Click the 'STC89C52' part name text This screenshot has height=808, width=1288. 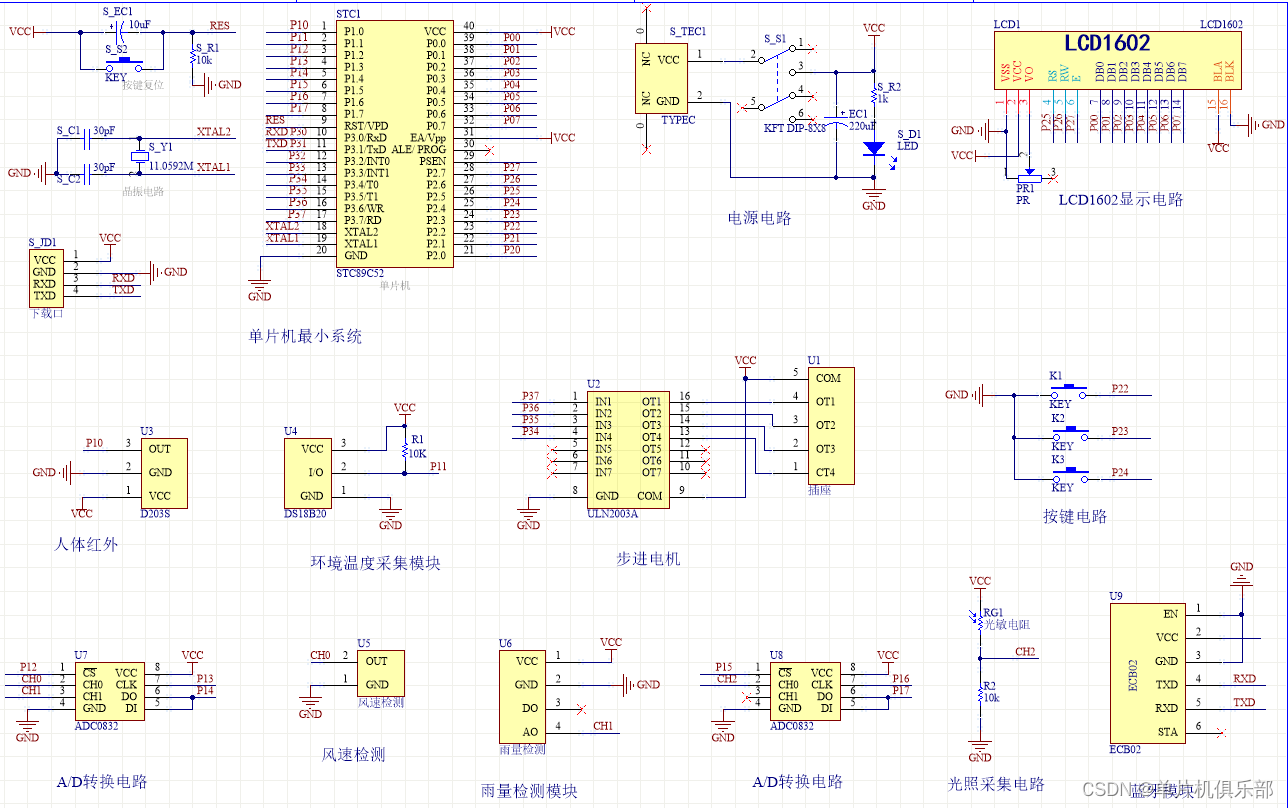coord(360,272)
